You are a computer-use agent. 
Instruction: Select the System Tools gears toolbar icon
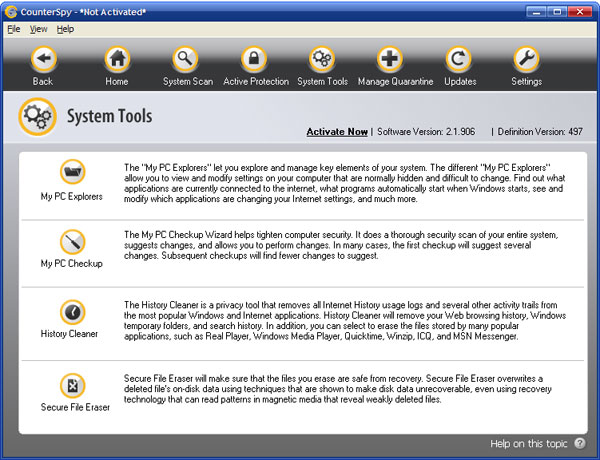[322, 59]
